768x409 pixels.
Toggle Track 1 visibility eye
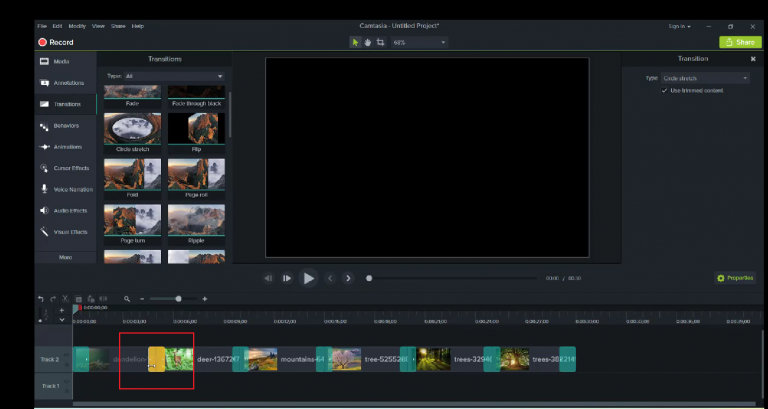[67, 382]
